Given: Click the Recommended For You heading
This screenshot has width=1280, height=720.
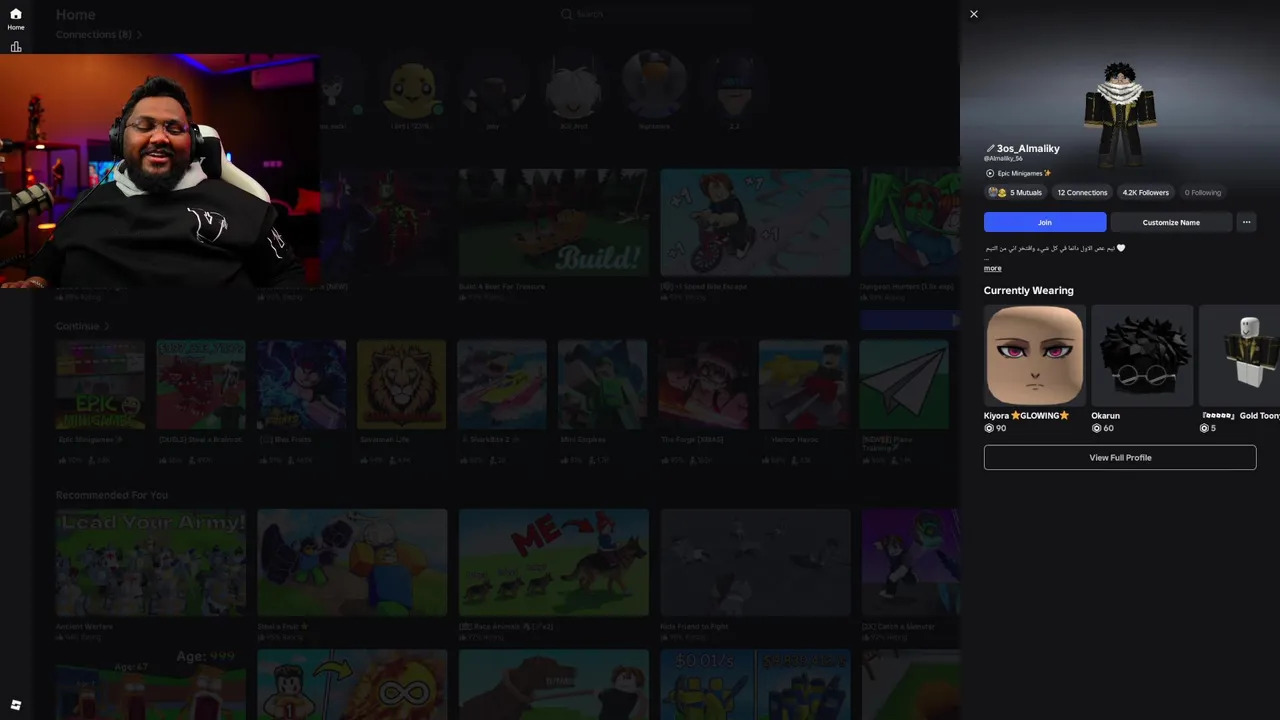Looking at the screenshot, I should click(112, 495).
